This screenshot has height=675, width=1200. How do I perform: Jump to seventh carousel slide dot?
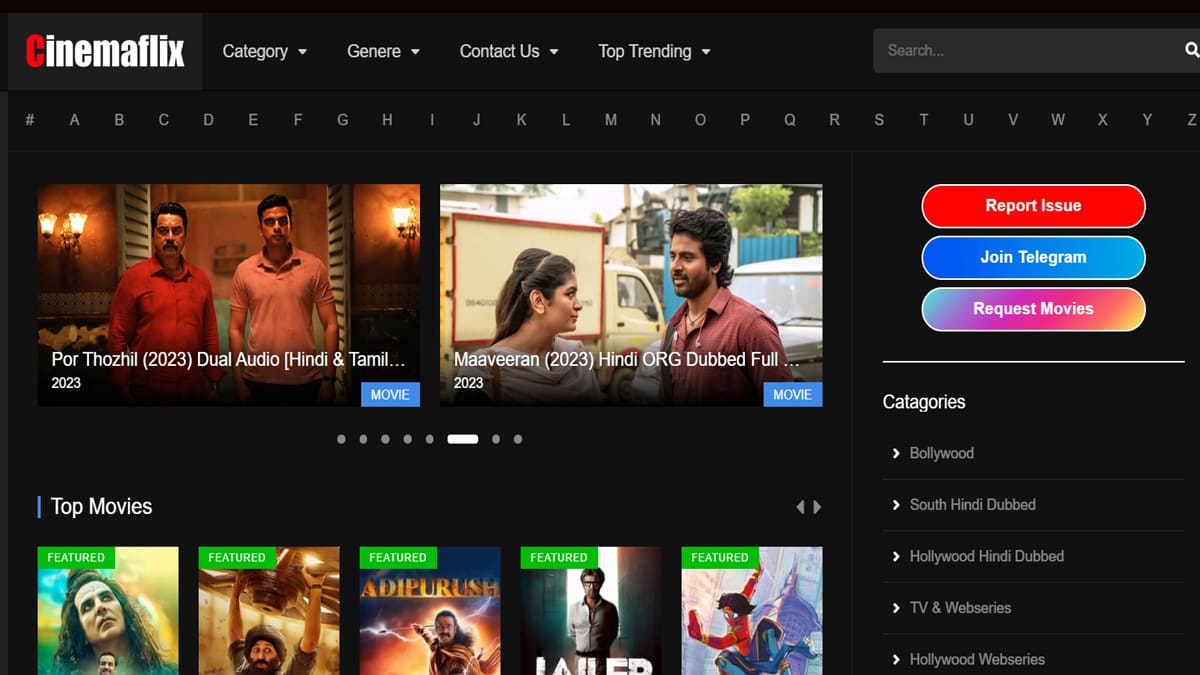(x=496, y=439)
